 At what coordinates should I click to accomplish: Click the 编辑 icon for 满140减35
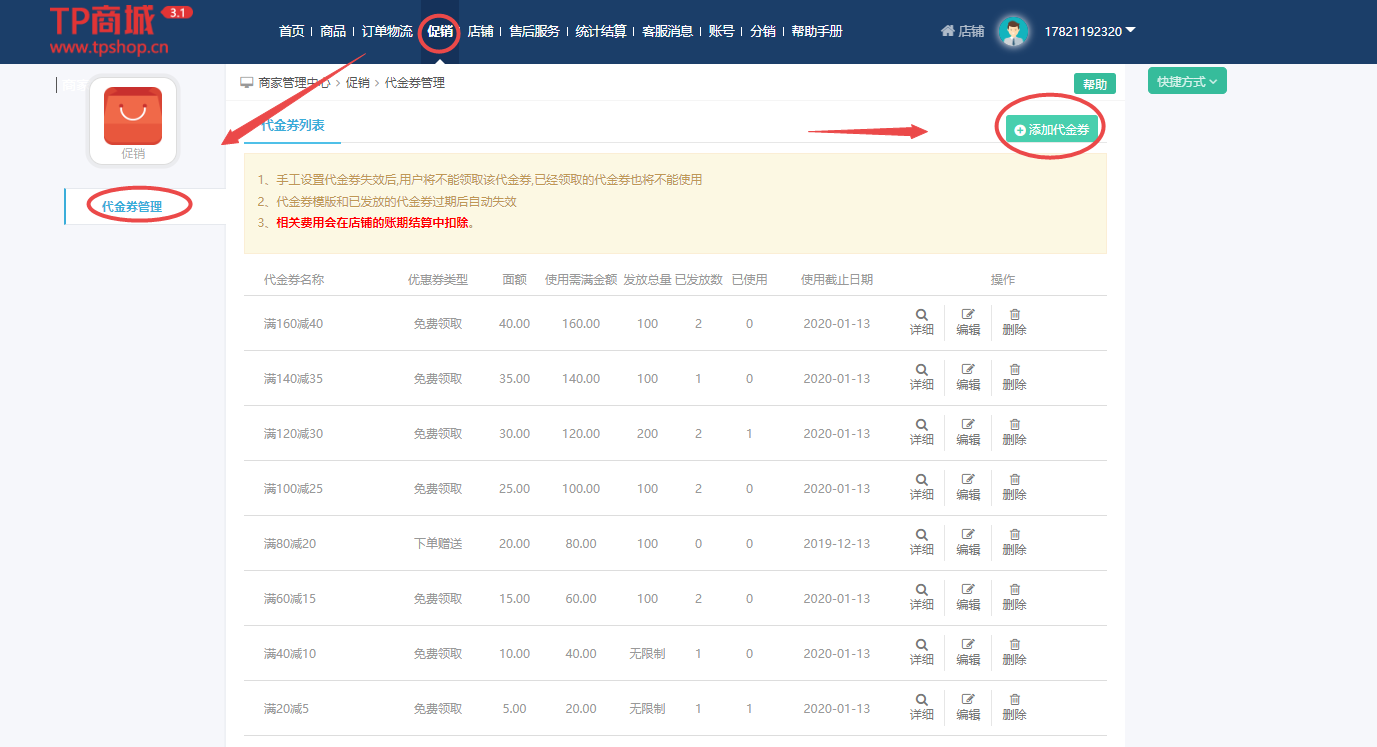(x=967, y=377)
